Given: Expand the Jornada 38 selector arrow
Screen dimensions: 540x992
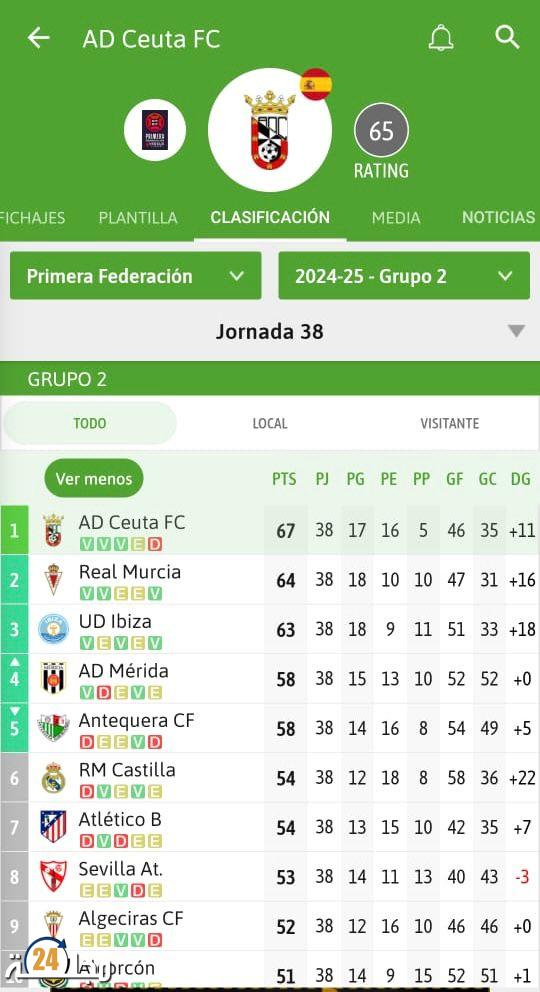Looking at the screenshot, I should [517, 332].
